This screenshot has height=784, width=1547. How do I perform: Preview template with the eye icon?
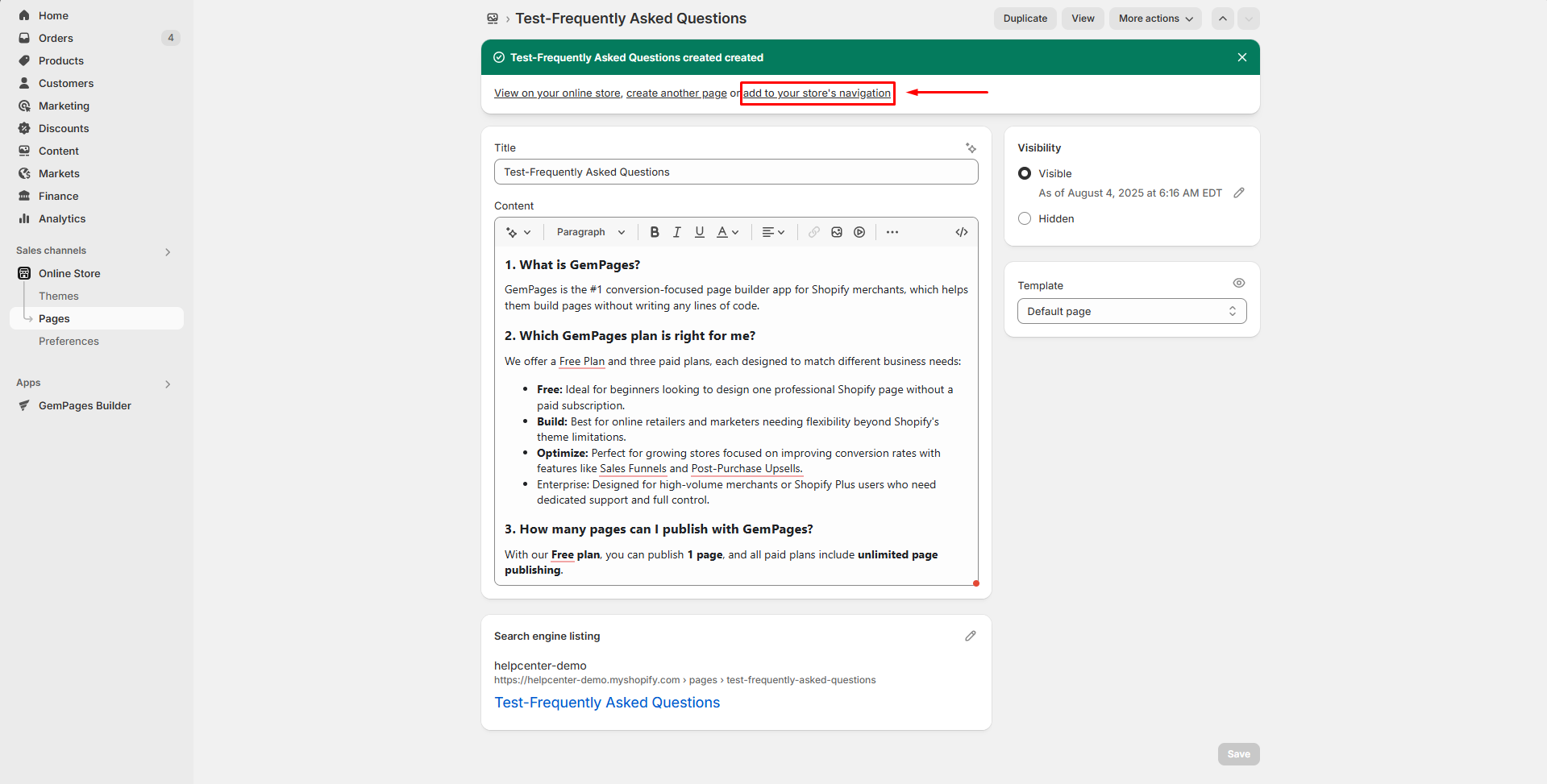click(1239, 283)
